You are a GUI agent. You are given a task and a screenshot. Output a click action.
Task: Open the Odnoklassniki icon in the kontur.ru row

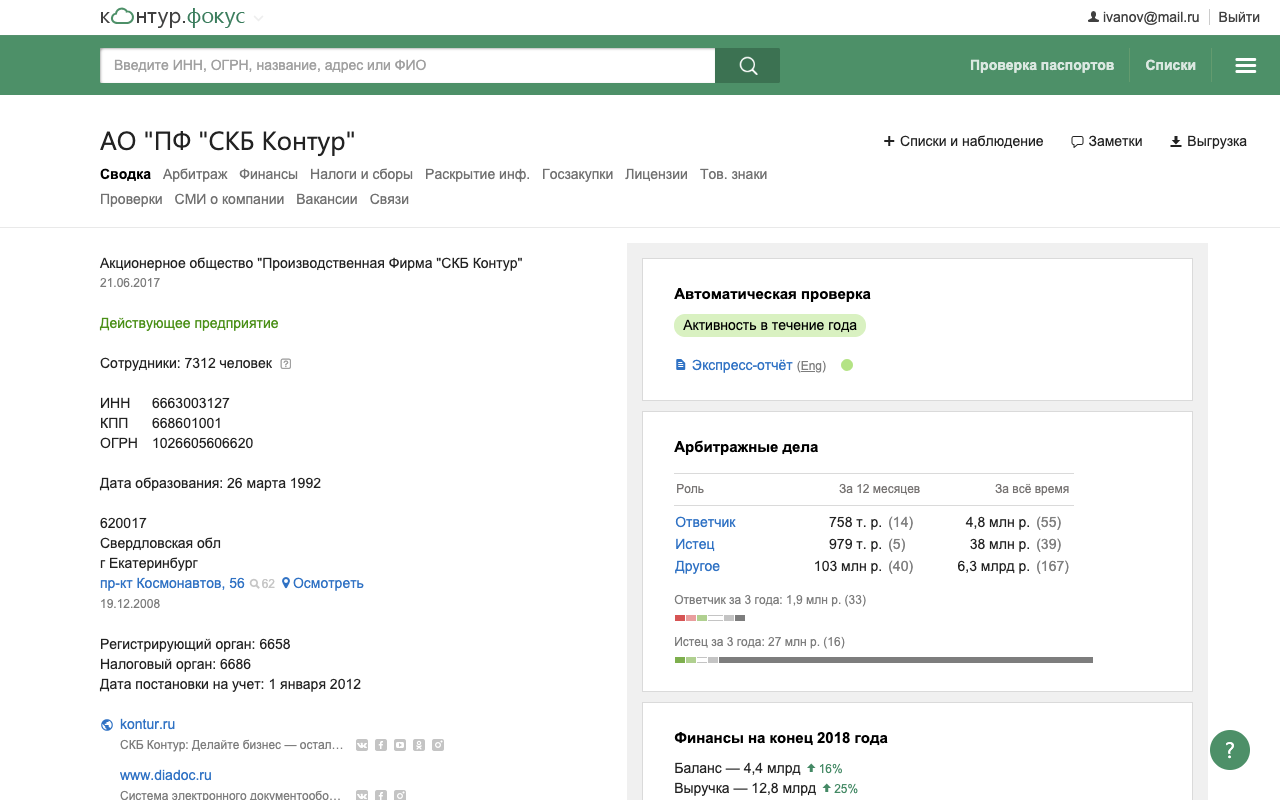419,745
